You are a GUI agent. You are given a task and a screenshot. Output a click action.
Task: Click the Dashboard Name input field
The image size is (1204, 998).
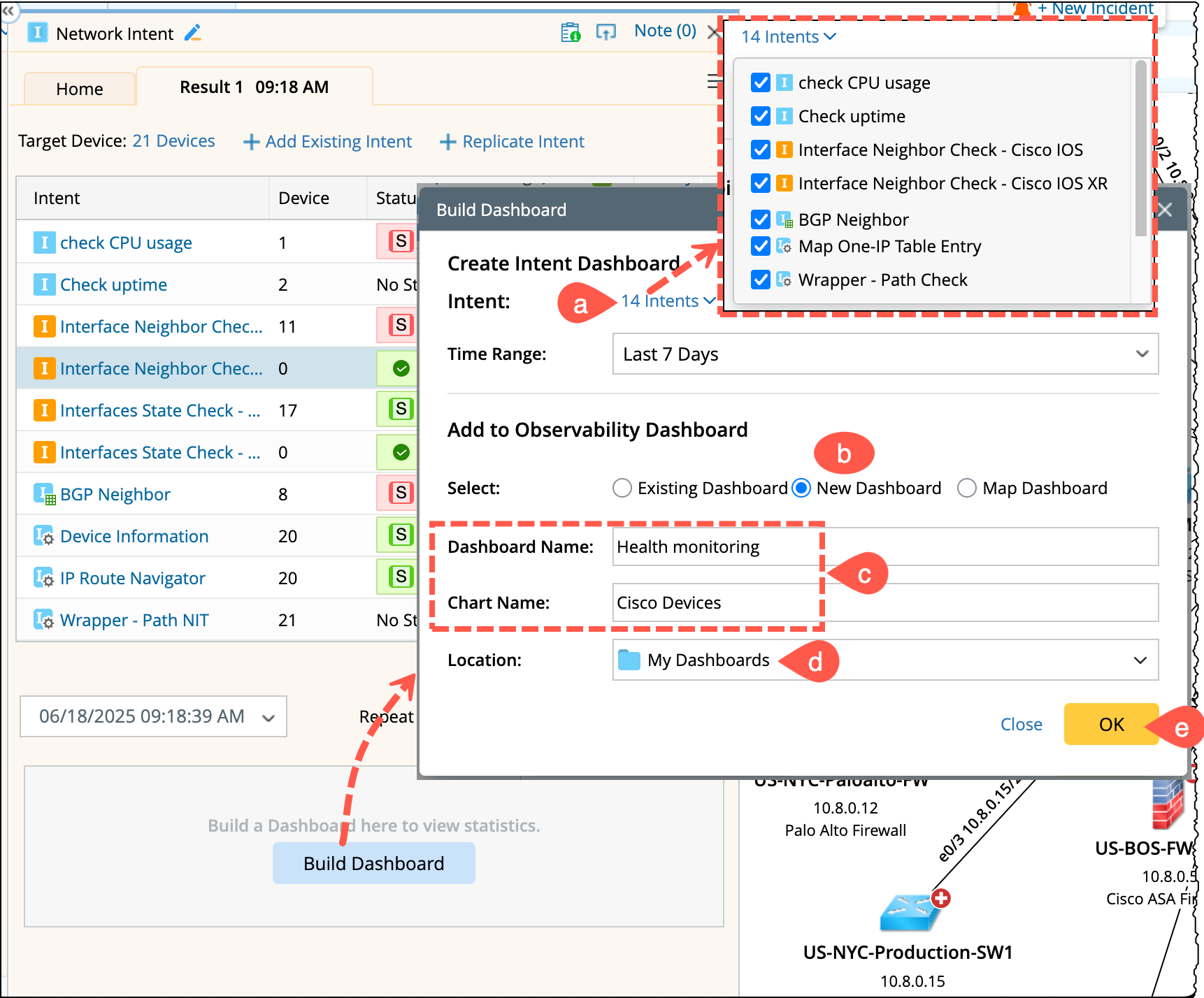885,547
